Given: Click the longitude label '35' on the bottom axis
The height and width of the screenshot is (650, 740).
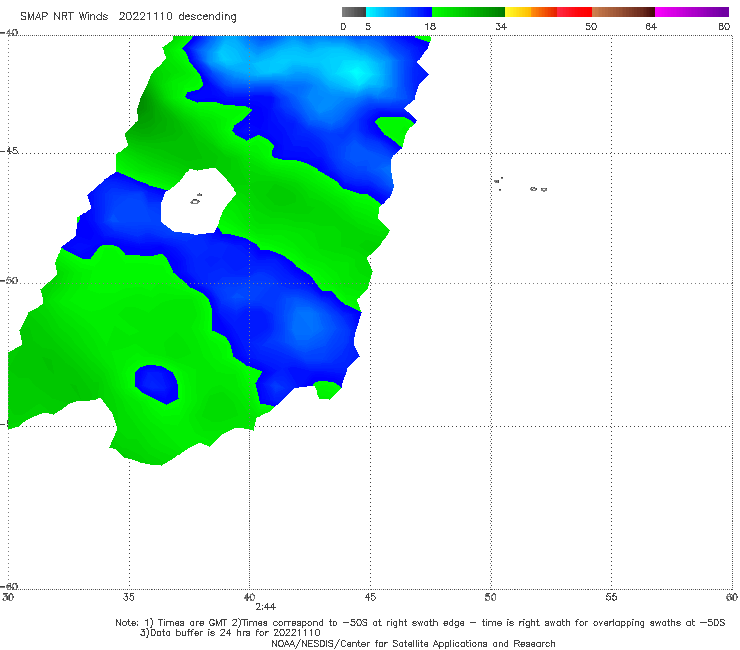Looking at the screenshot, I should coord(129,597).
